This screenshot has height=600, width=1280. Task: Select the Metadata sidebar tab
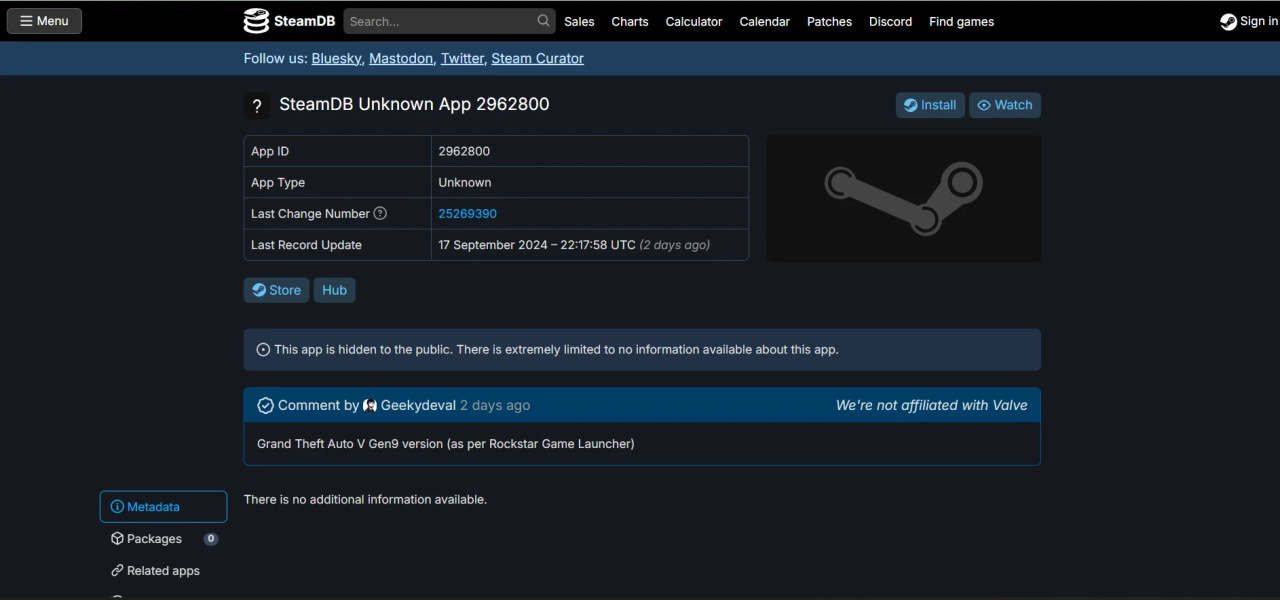pos(163,507)
